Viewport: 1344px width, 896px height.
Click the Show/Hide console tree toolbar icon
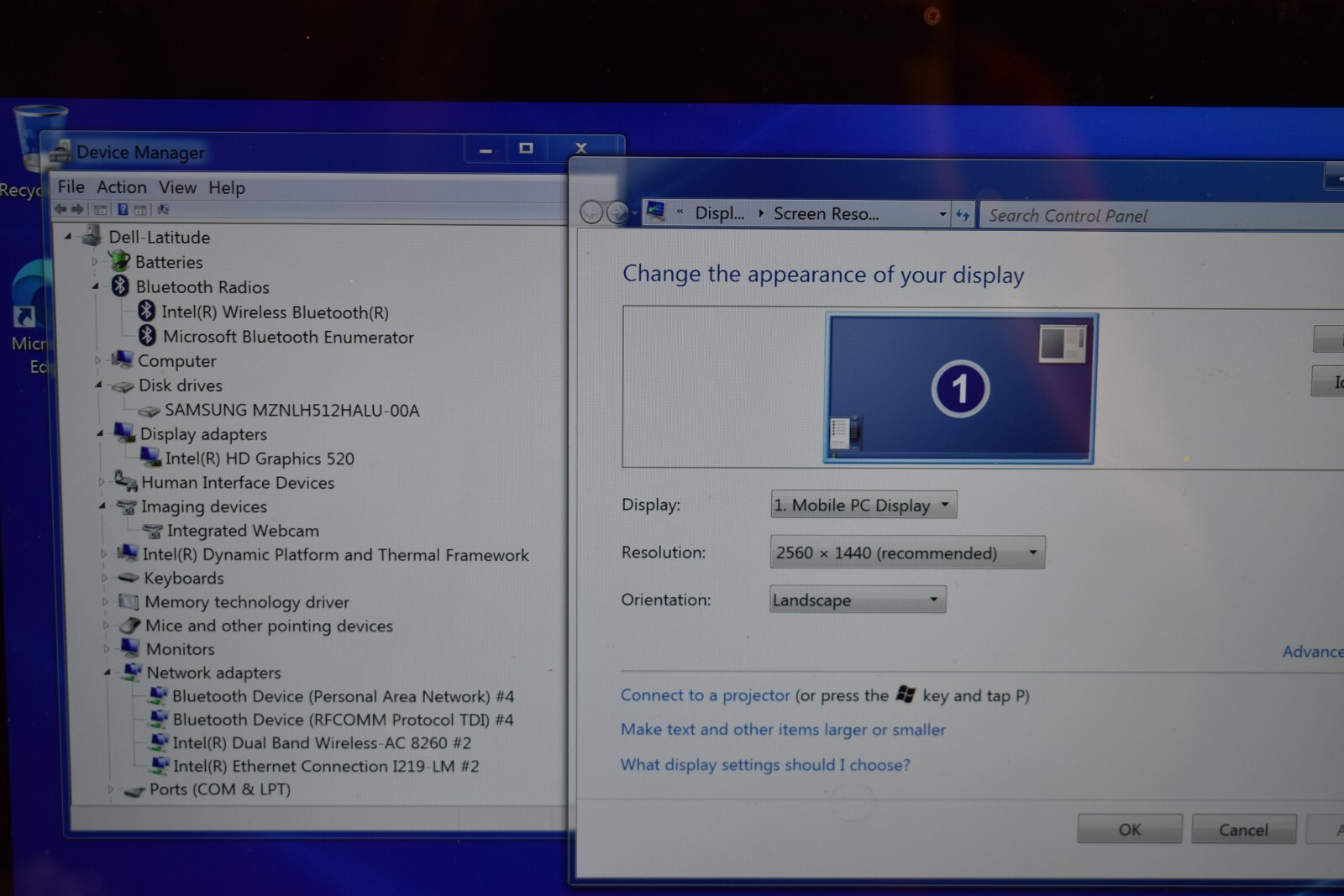pos(101,209)
